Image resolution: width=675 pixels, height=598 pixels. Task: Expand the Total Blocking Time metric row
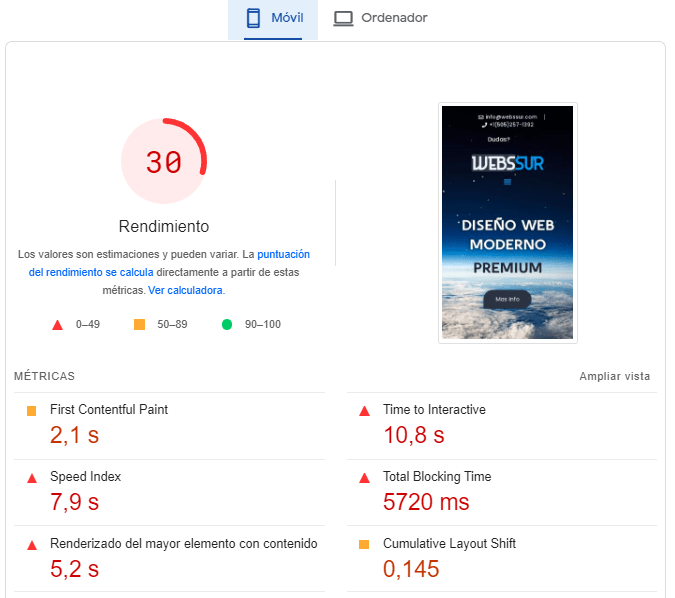[437, 477]
